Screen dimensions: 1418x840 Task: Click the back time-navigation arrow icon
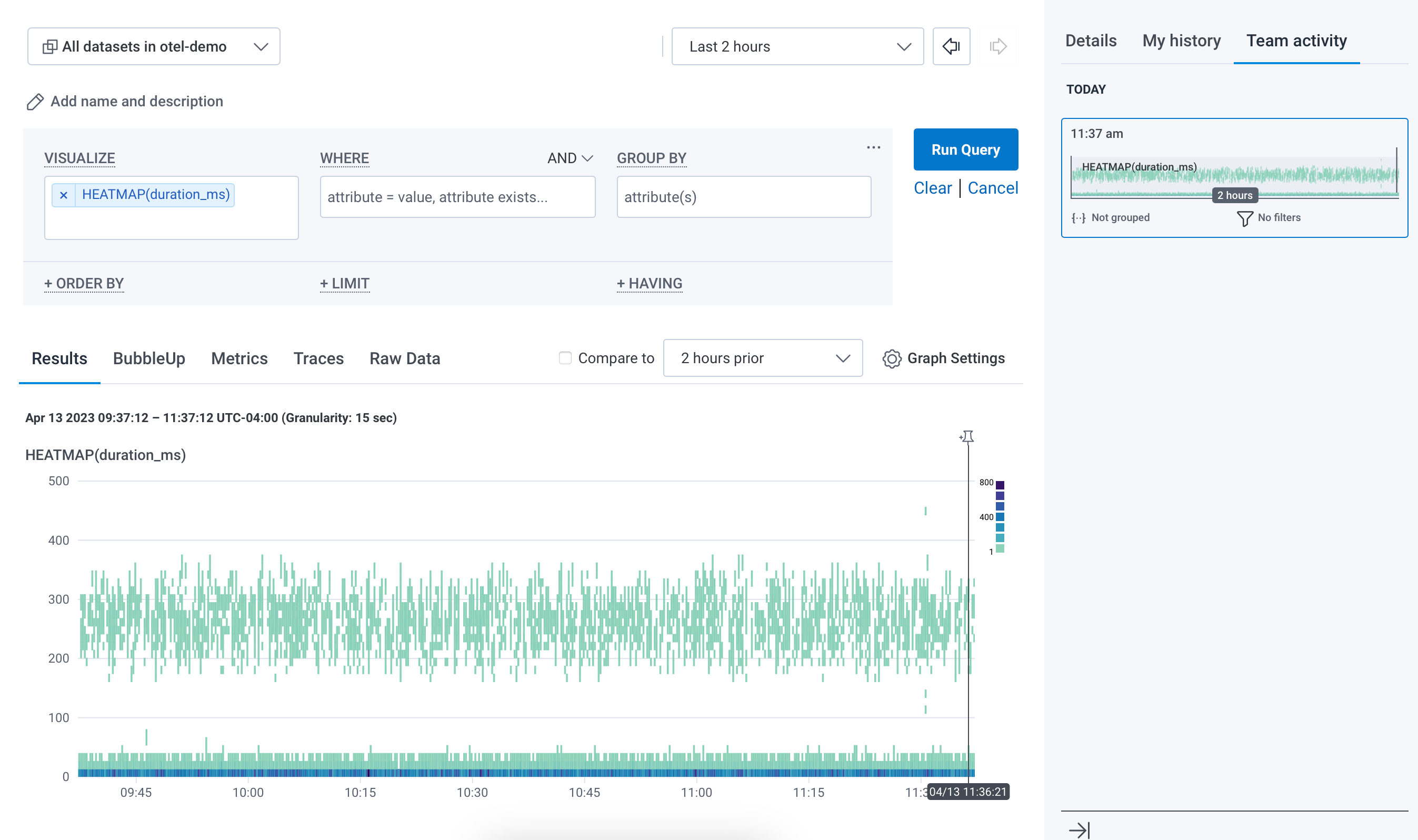pyautogui.click(x=951, y=46)
